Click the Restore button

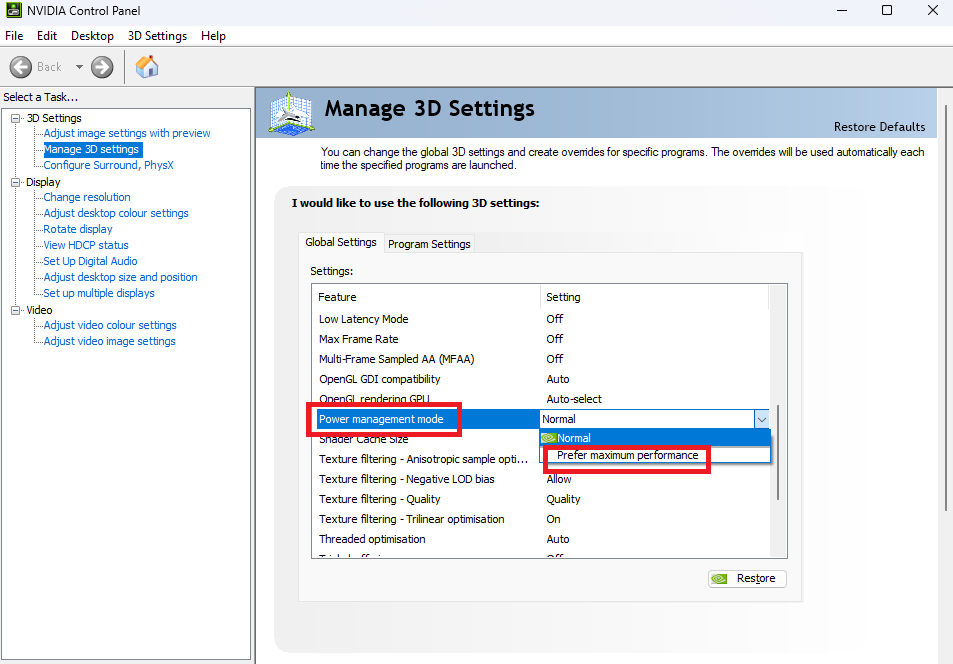[747, 578]
